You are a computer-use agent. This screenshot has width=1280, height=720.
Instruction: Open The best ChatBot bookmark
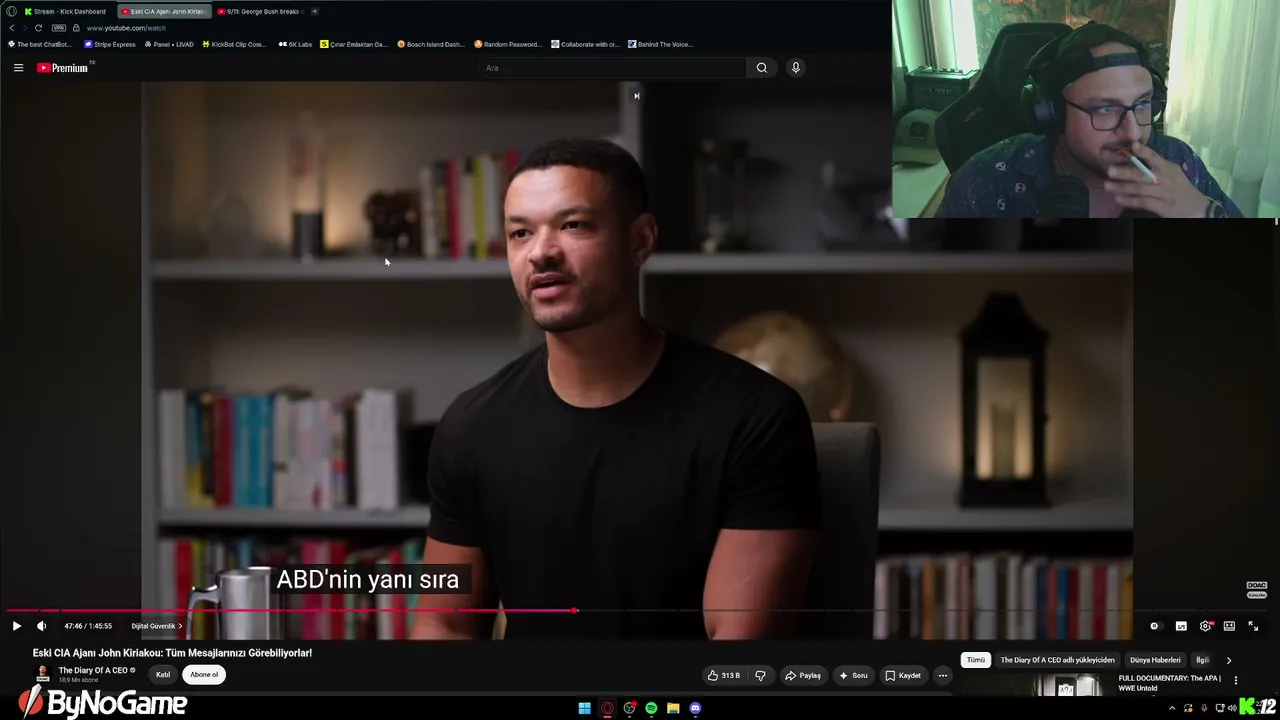pyautogui.click(x=40, y=44)
